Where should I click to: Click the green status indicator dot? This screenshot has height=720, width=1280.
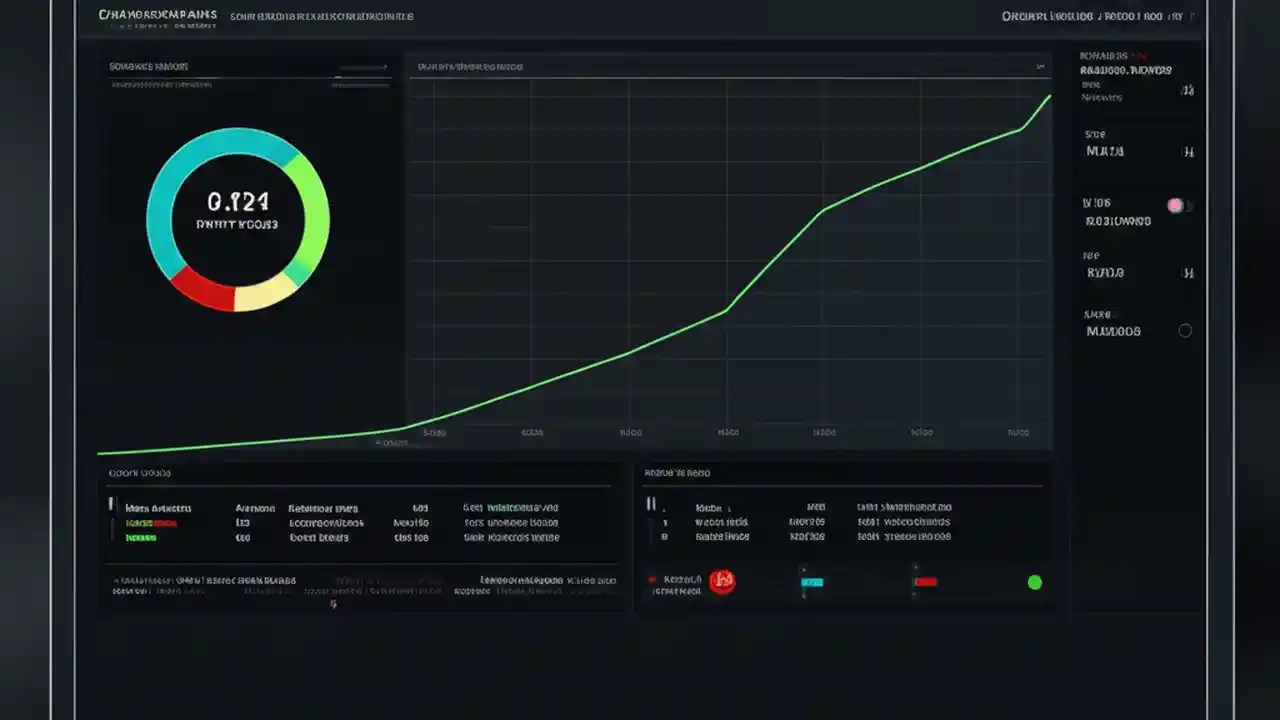coord(1035,582)
